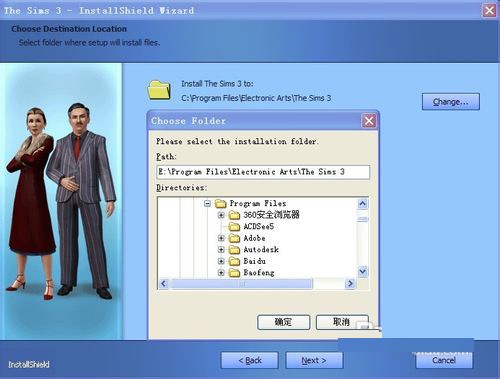Close the Choose Folder dialog

[369, 121]
